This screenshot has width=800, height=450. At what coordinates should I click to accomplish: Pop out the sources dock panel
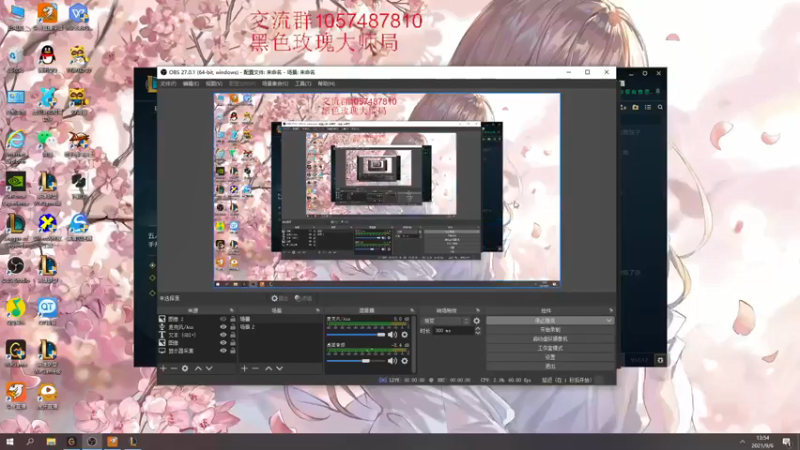tap(232, 310)
